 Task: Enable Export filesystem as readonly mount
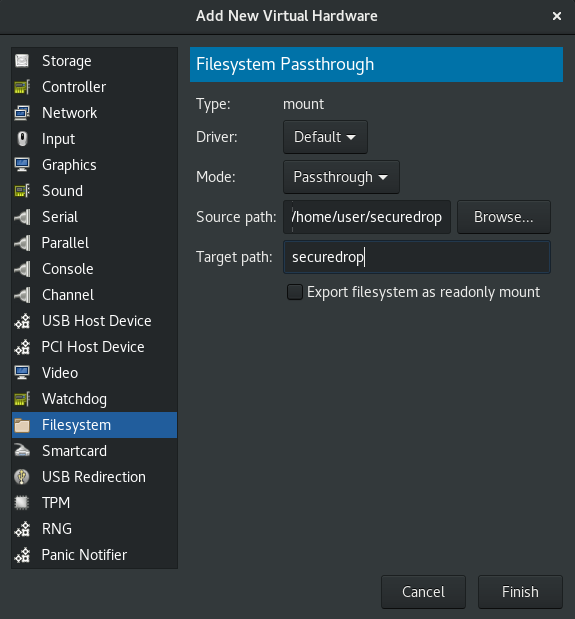(295, 292)
